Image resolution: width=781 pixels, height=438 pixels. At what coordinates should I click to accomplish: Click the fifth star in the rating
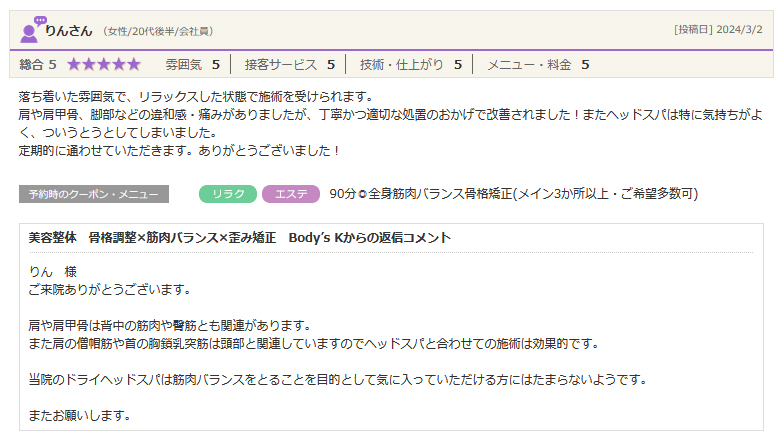[x=133, y=64]
